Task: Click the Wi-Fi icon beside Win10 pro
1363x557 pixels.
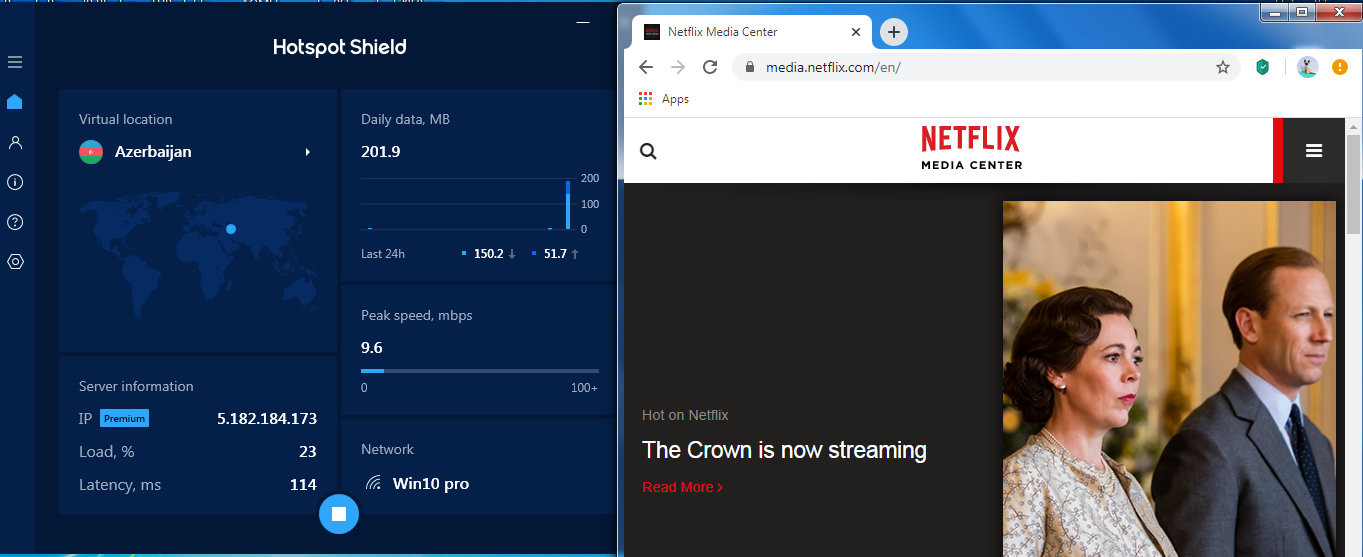Action: pos(373,484)
